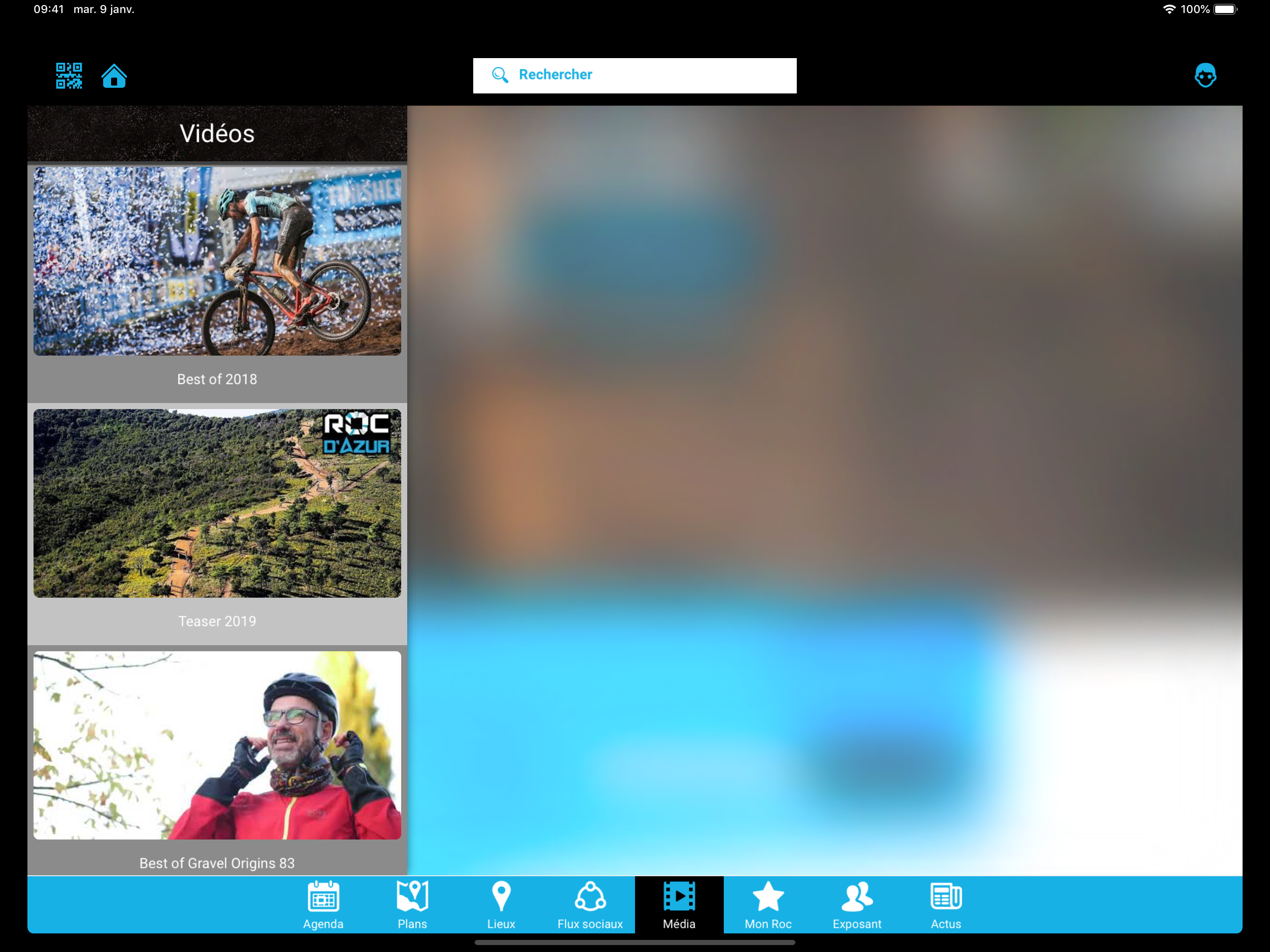Viewport: 1270px width, 952px height.
Task: Open the user profile avatar icon
Action: pyautogui.click(x=1204, y=75)
